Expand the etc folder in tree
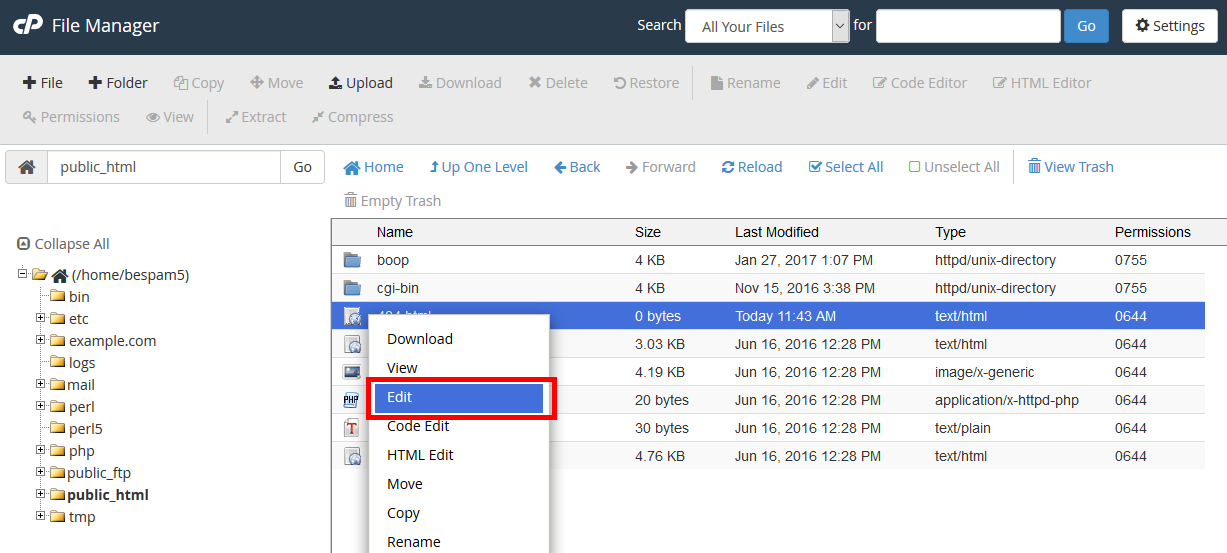The width and height of the screenshot is (1227, 553). (x=41, y=318)
